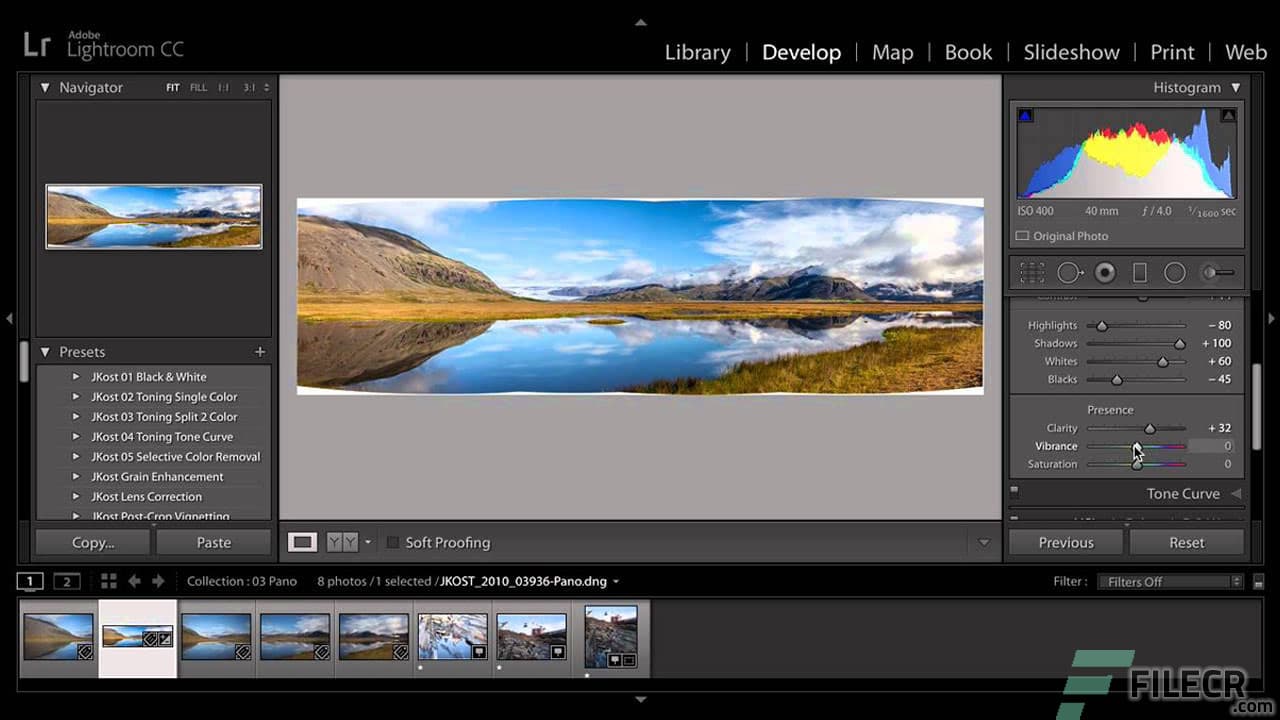Select the first thumbnail in the filmstrip
This screenshot has height=720, width=1280.
coord(58,637)
